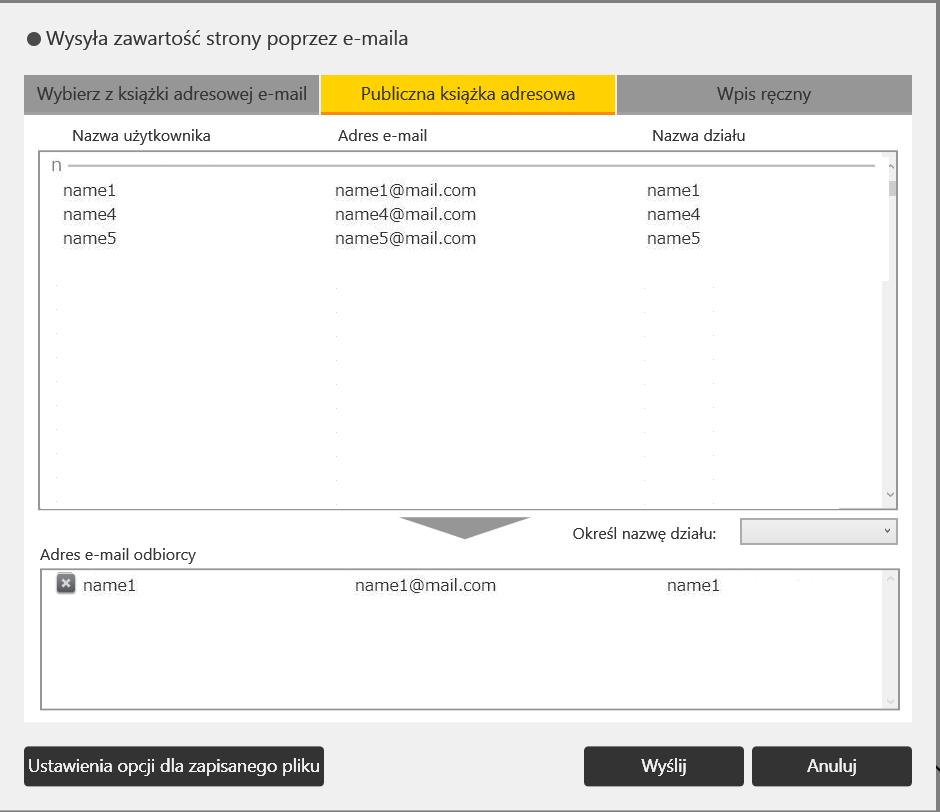
Task: Click the gray add-to-recipients down arrow
Action: [465, 528]
